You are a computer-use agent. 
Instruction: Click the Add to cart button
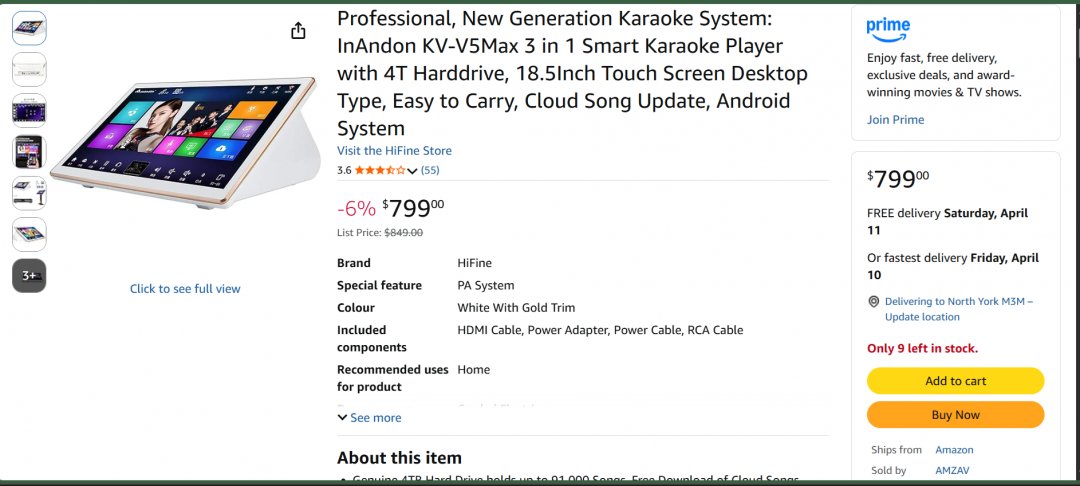[955, 381]
